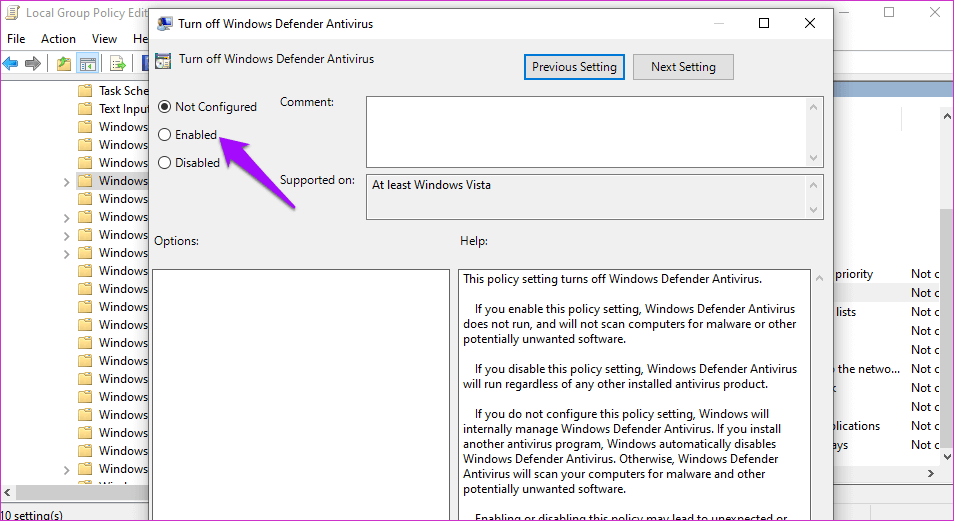This screenshot has height=521, width=954.
Task: Click the empty Options panel
Action: (x=301, y=394)
